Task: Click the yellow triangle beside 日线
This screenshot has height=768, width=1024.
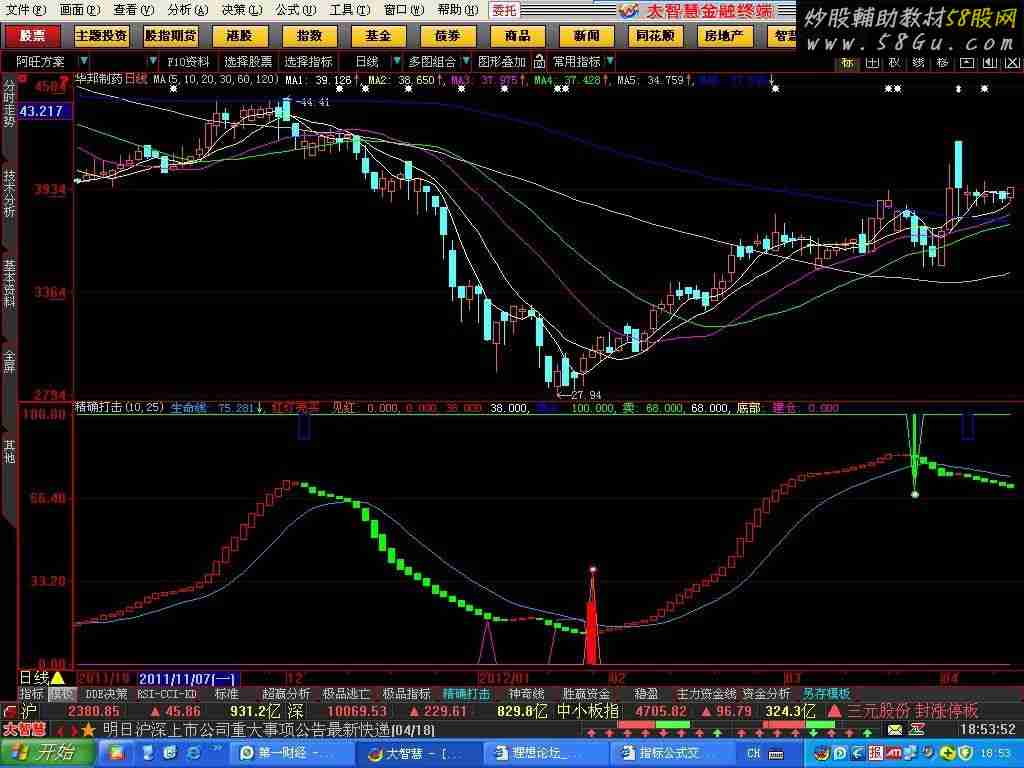Action: pos(57,679)
